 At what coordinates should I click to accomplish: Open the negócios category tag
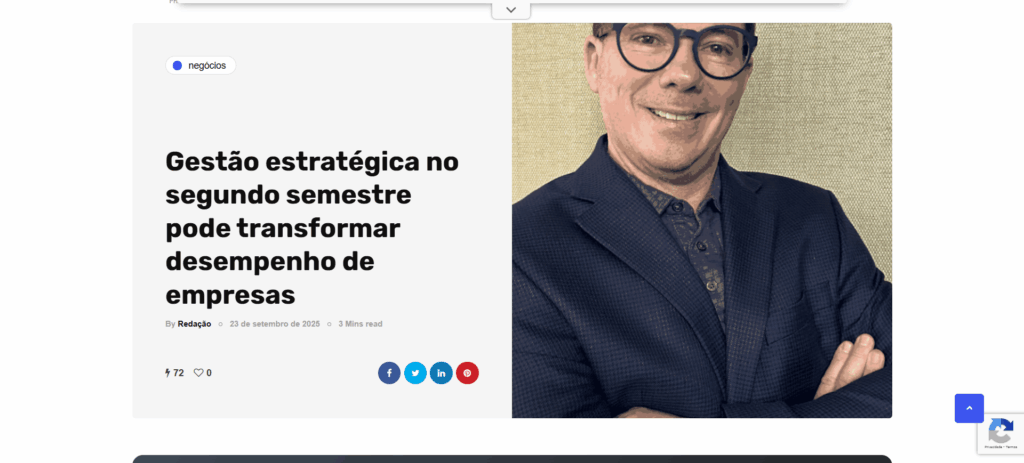tap(200, 65)
